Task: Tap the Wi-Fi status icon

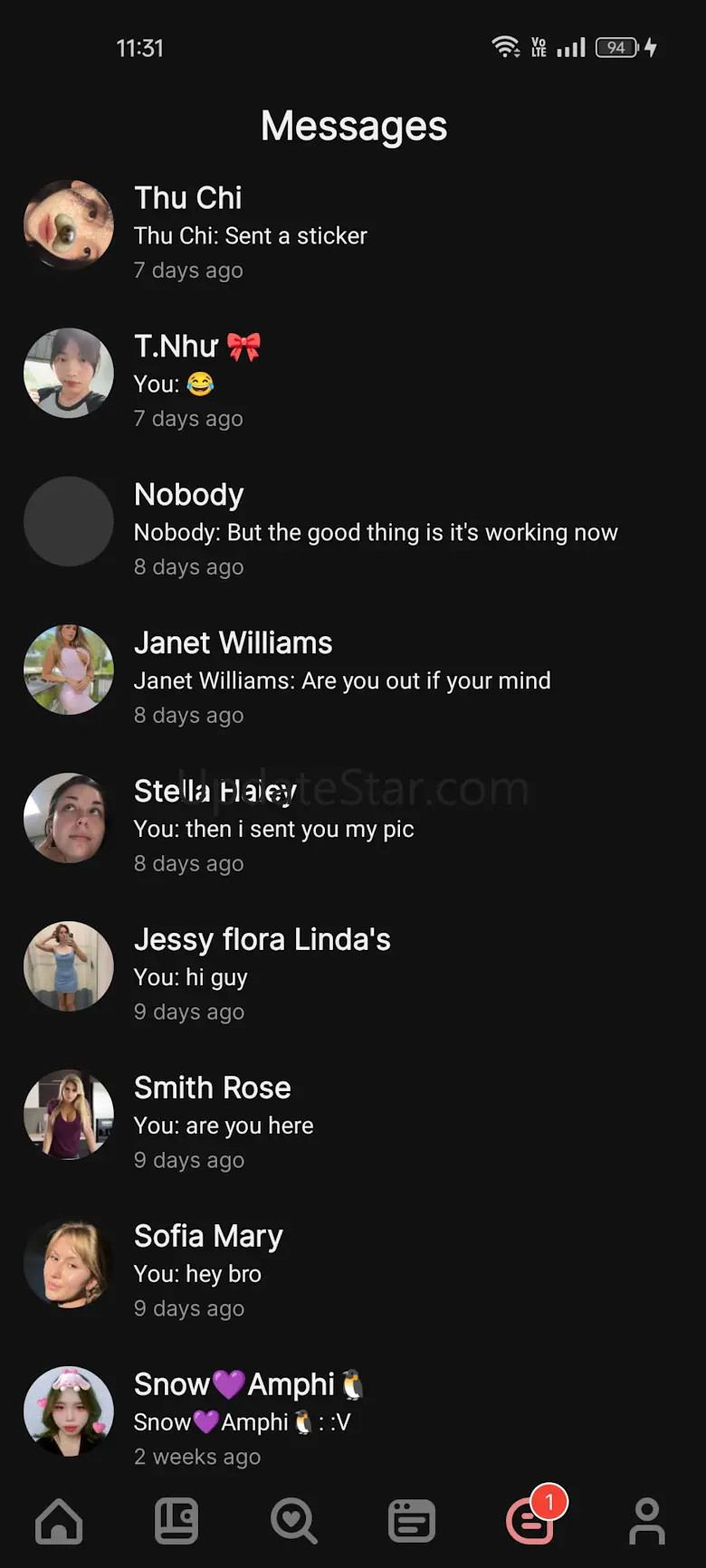Action: pyautogui.click(x=505, y=47)
